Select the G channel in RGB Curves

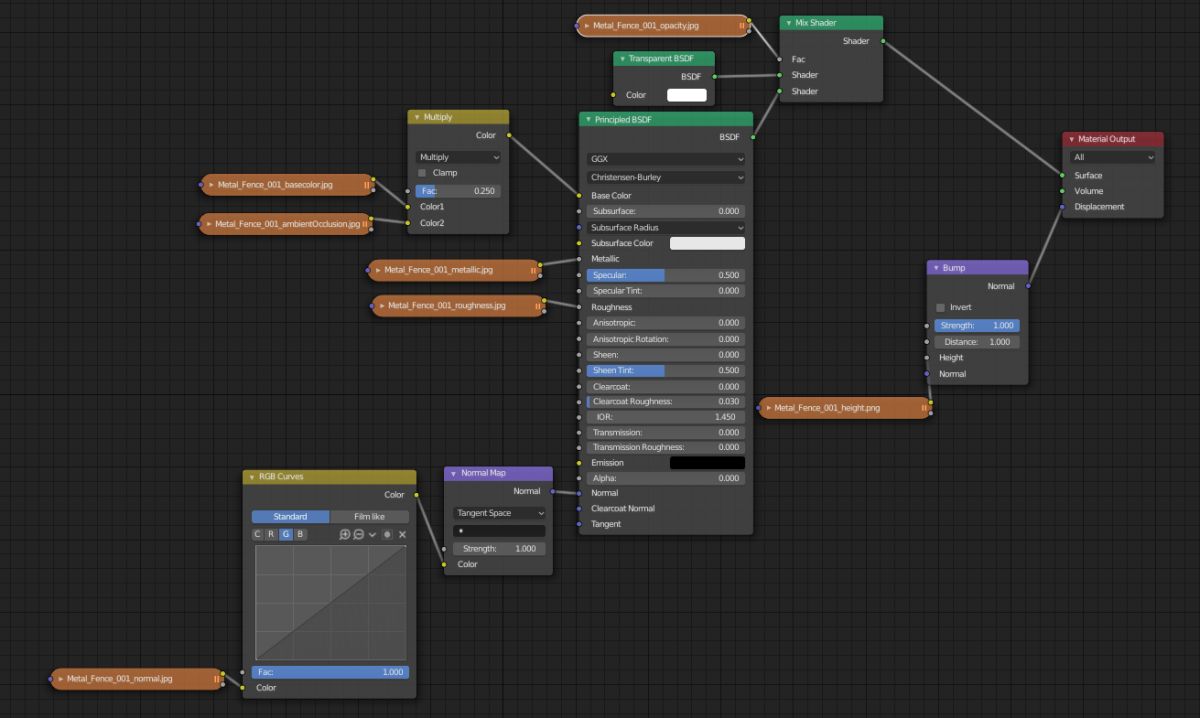[x=285, y=534]
